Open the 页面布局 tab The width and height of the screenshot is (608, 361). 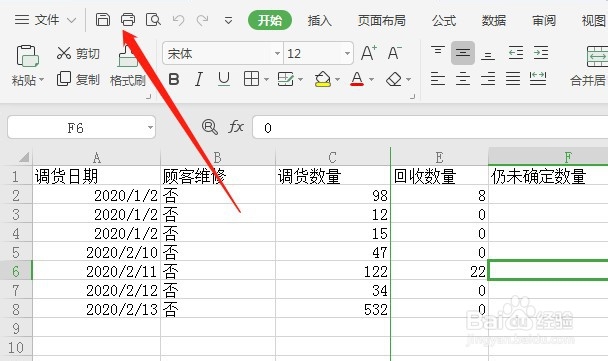tap(382, 20)
